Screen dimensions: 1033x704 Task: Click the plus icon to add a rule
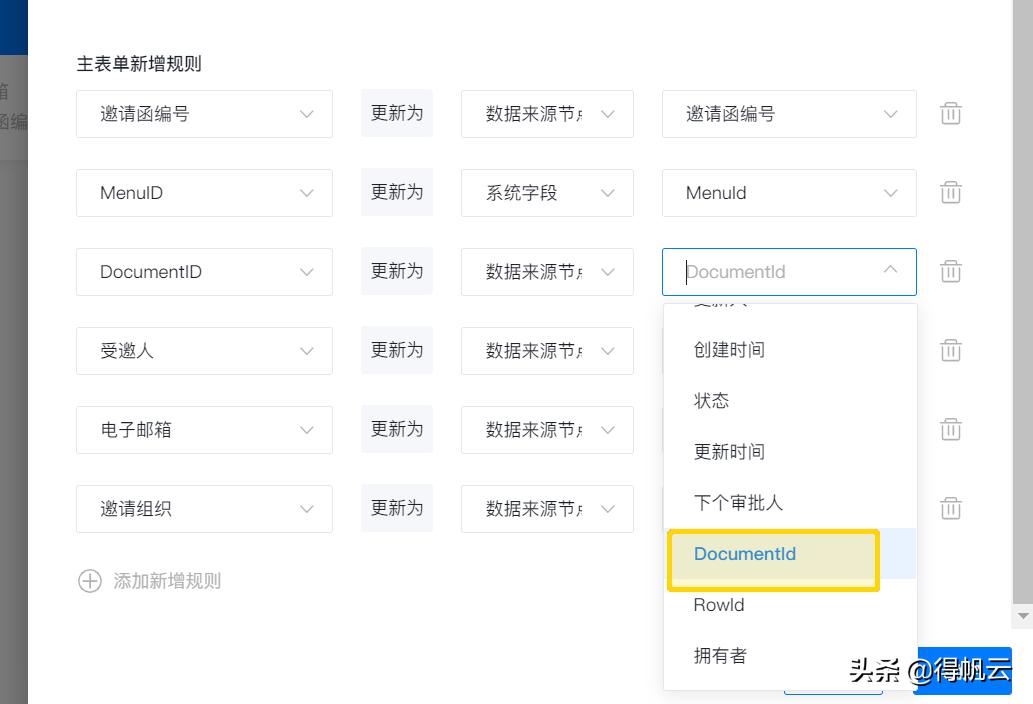(90, 581)
